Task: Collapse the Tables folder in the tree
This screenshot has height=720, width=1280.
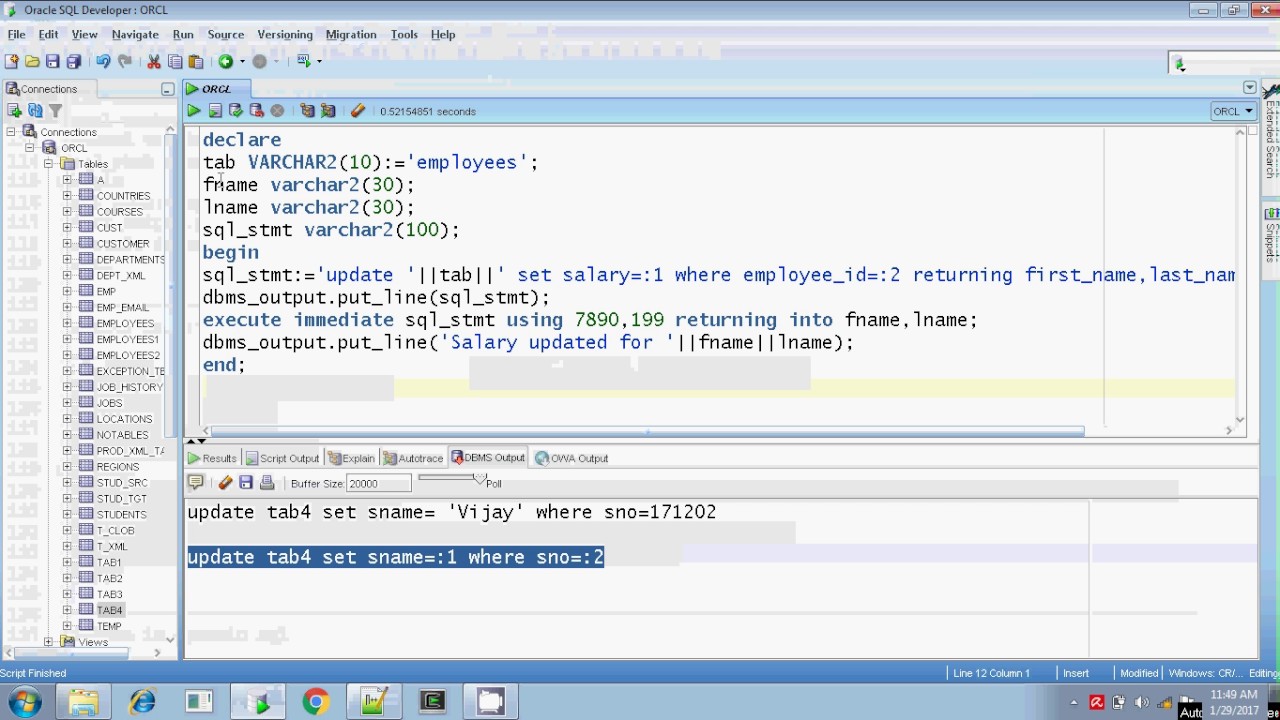Action: [x=47, y=164]
